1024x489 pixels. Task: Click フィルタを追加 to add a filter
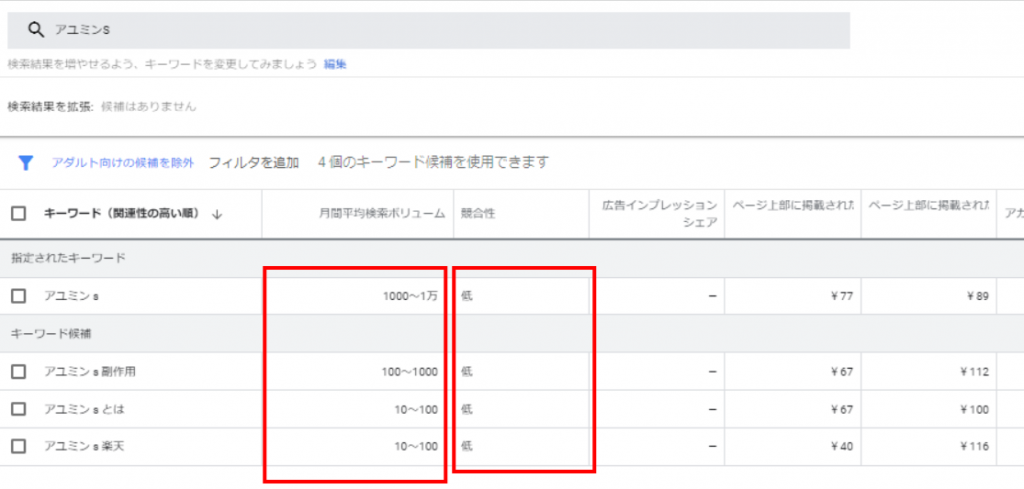tap(253, 163)
